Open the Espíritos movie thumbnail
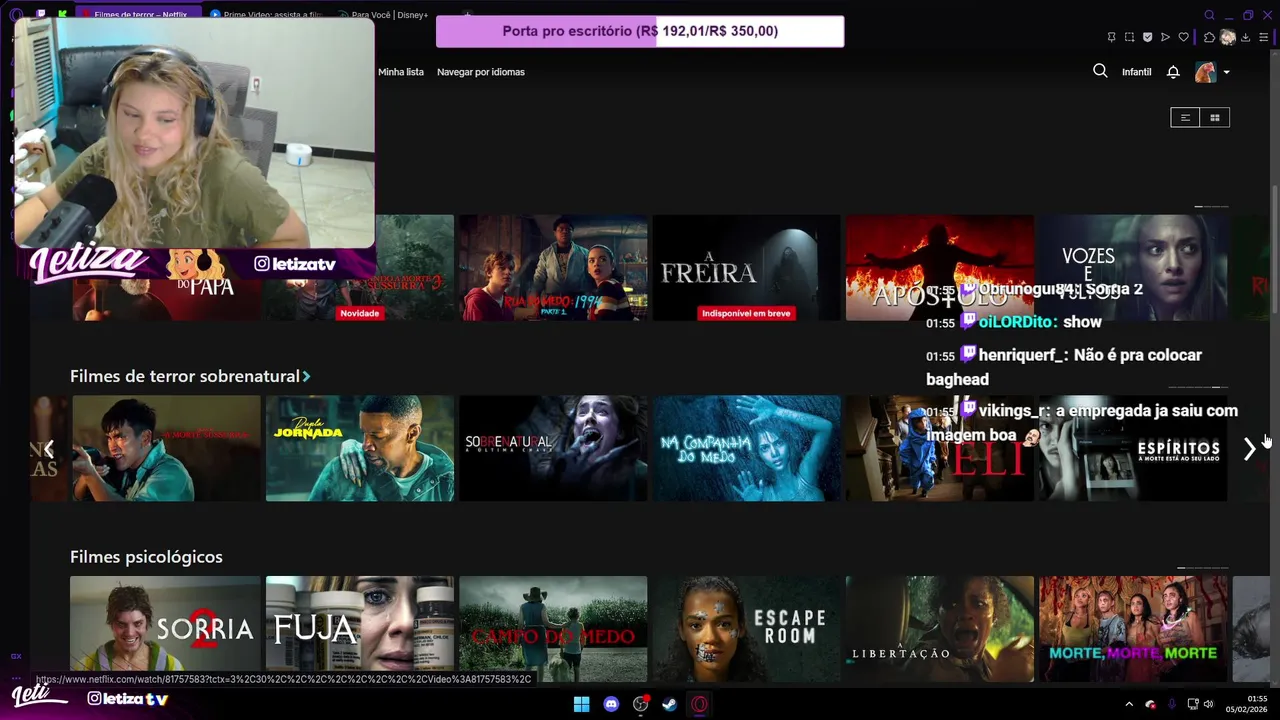Viewport: 1280px width, 720px height. [x=1132, y=448]
